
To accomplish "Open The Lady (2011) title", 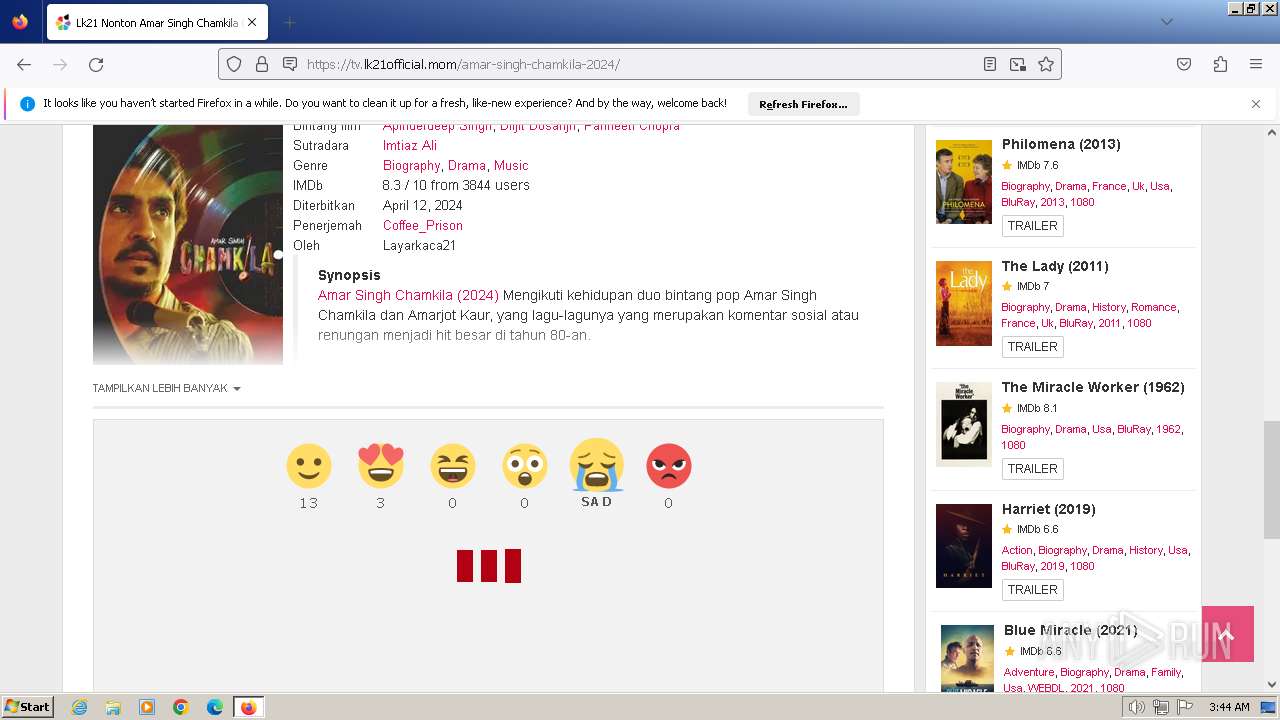I will click(x=1055, y=266).
